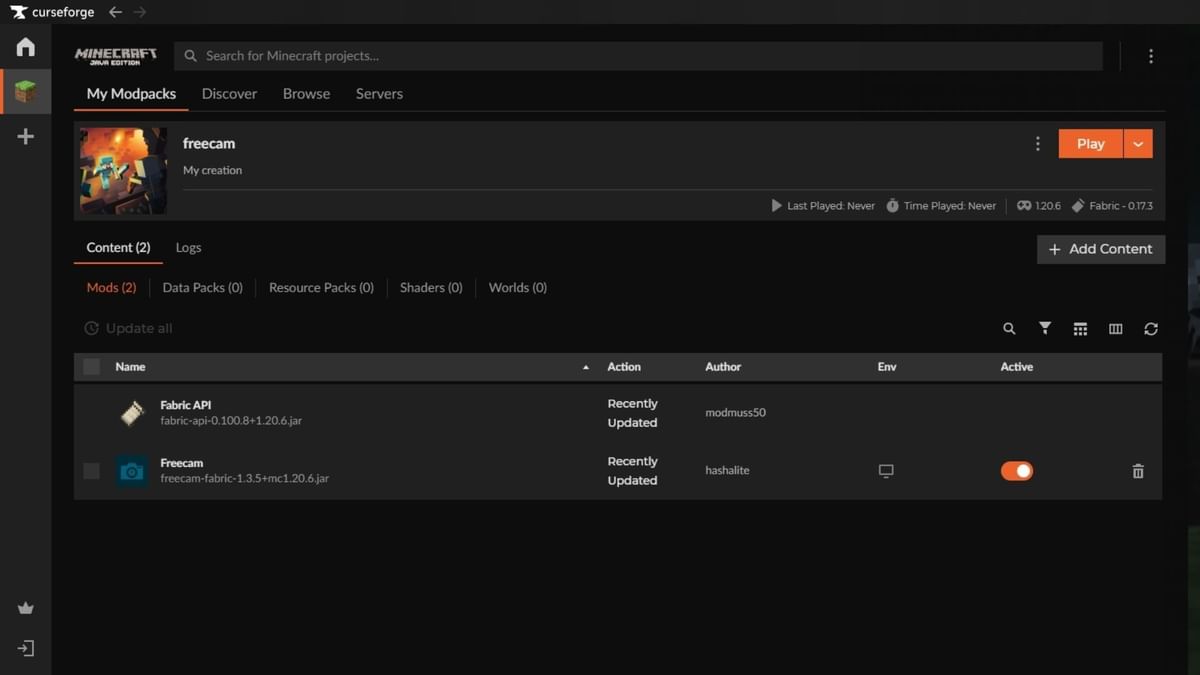Search mods using the magnifier icon
The width and height of the screenshot is (1200, 675).
pyautogui.click(x=1009, y=329)
